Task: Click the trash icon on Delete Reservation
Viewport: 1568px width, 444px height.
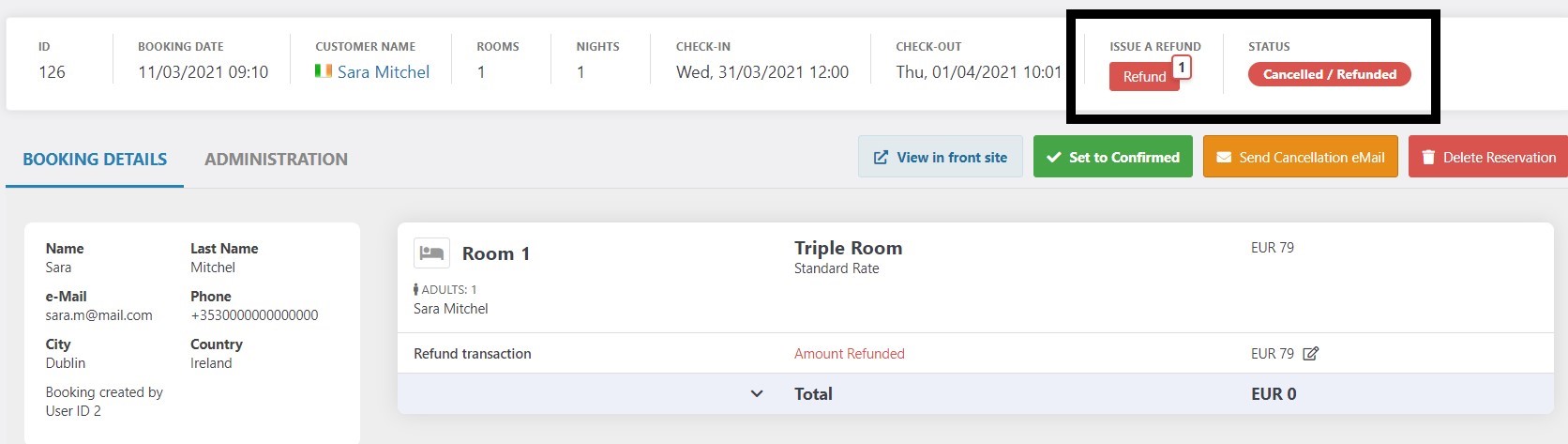Action: [x=1428, y=158]
